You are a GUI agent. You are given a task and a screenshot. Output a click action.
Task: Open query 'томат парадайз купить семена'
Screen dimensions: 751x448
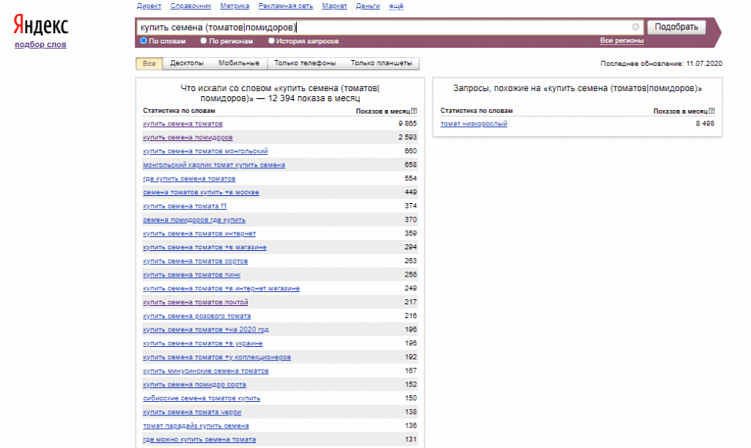(196, 426)
